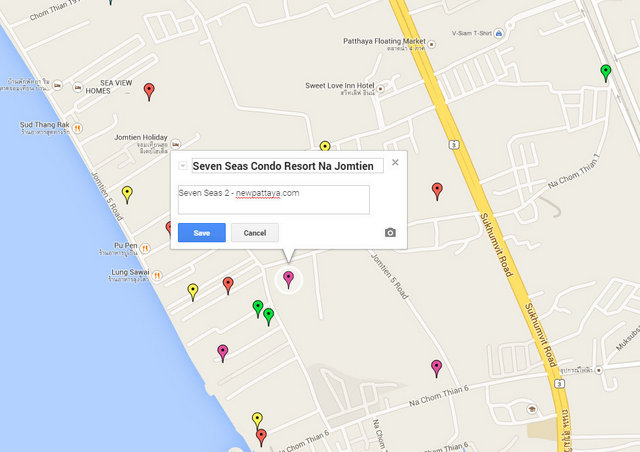Select the circled magenta marker below the popup
This screenshot has height=452, width=640.
pos(288,280)
